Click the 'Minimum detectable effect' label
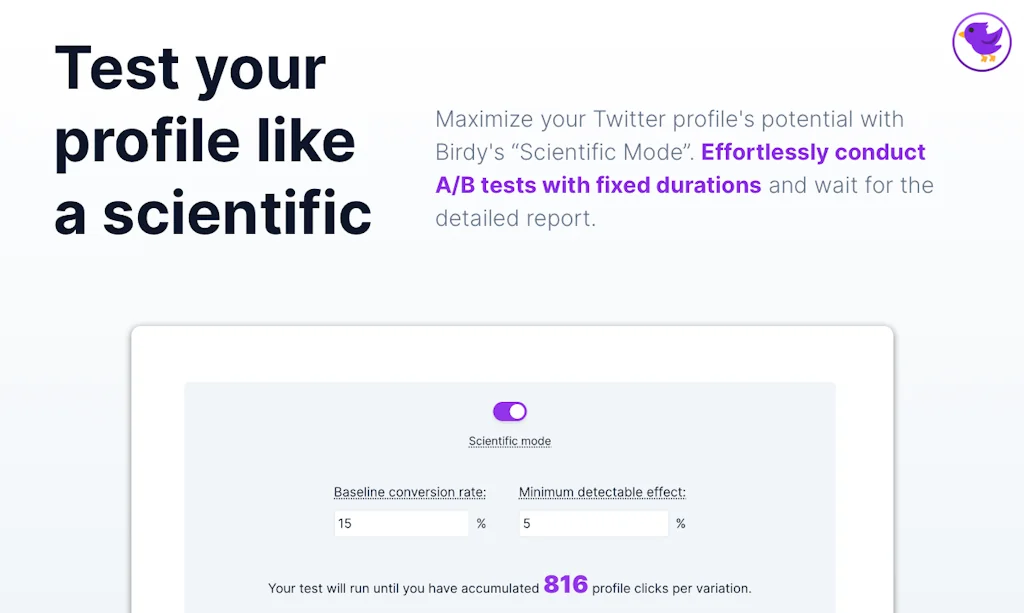 pyautogui.click(x=602, y=492)
